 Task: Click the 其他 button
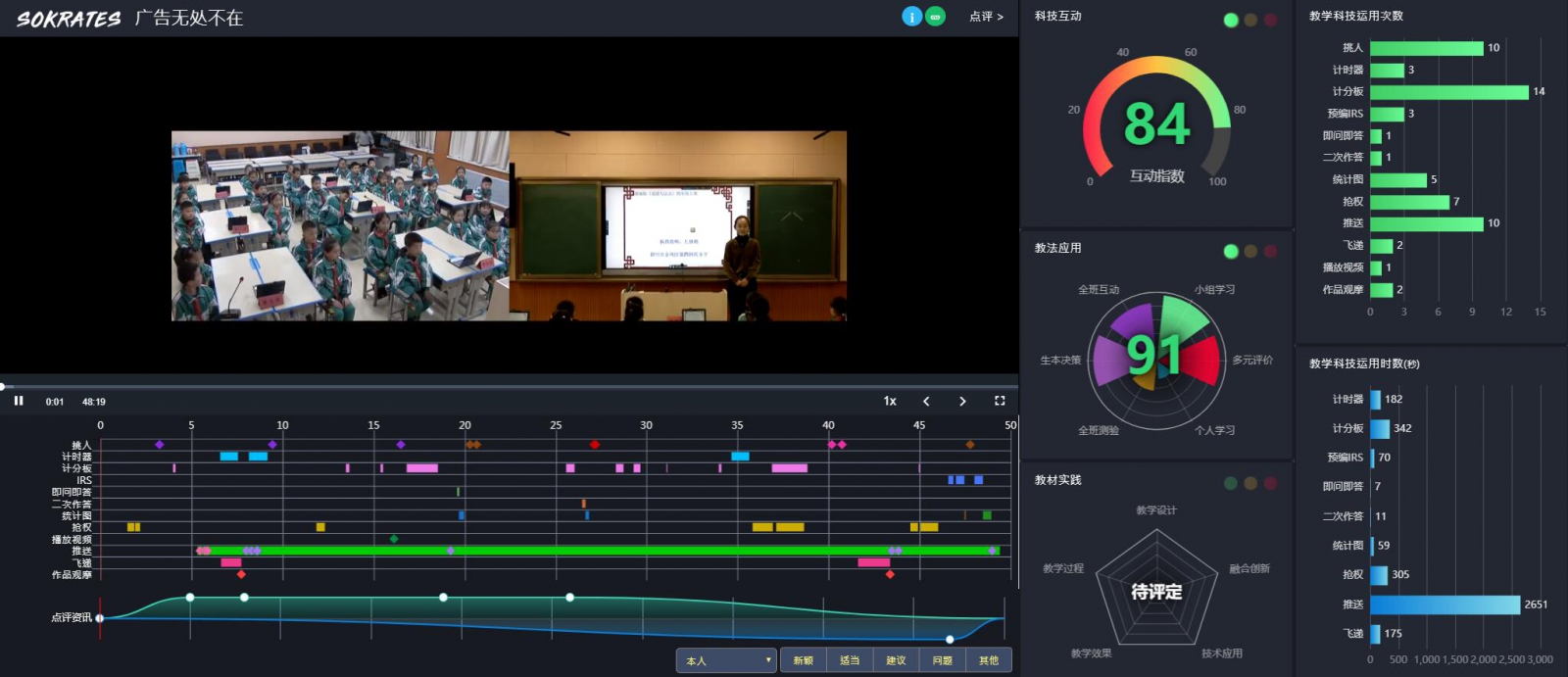pos(989,660)
